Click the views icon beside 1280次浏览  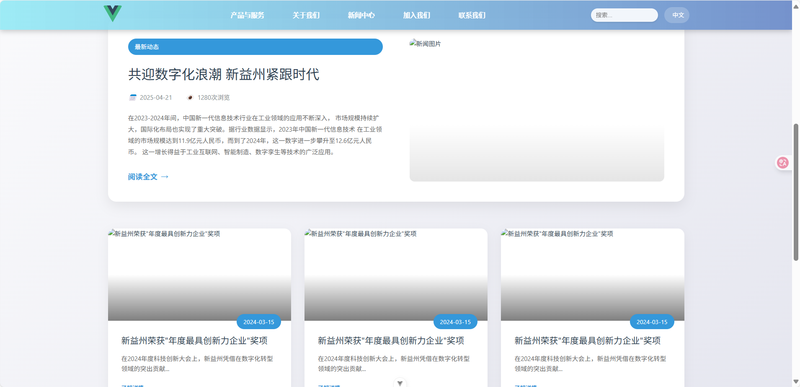click(x=190, y=97)
